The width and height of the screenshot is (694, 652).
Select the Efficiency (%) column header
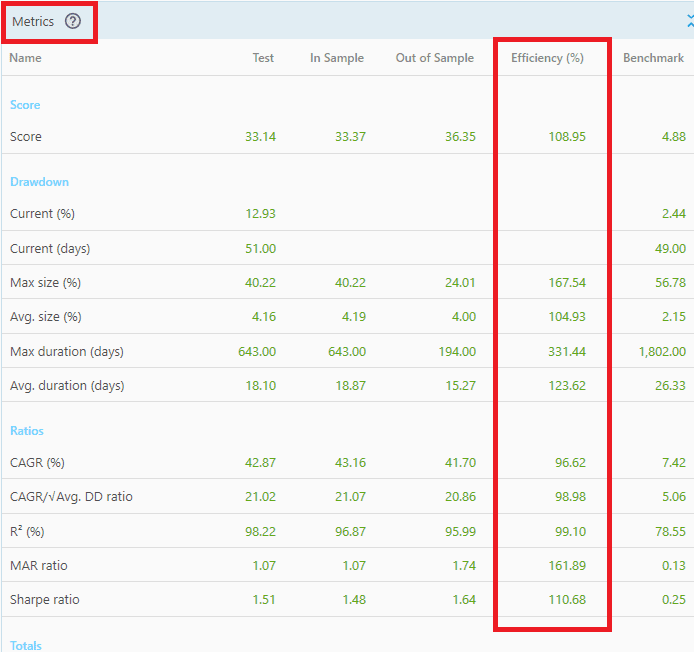547,58
